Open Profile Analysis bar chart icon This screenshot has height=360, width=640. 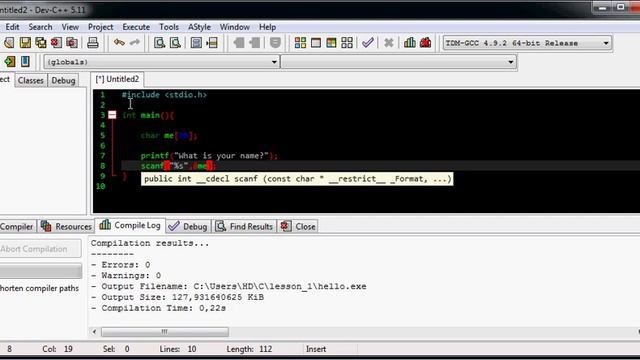coord(410,42)
